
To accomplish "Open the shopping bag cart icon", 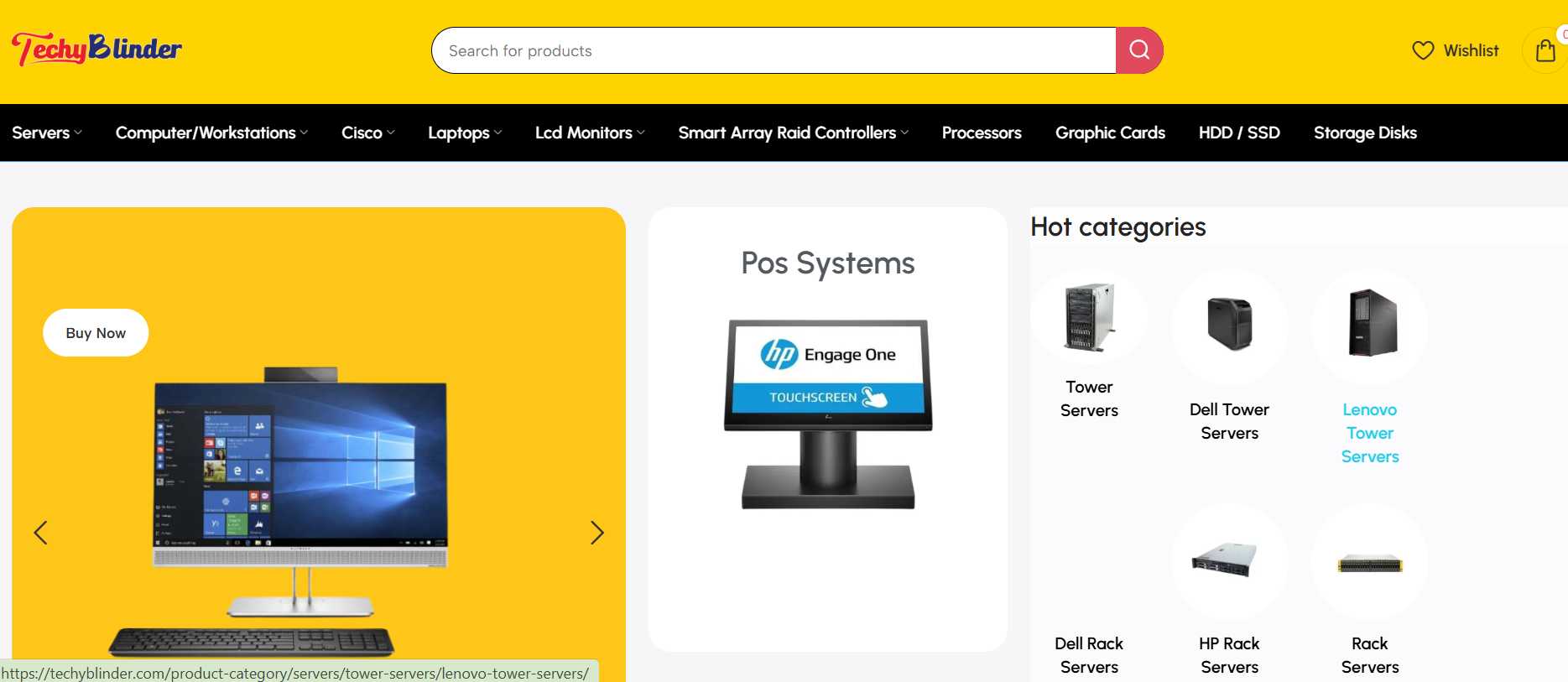I will point(1545,51).
